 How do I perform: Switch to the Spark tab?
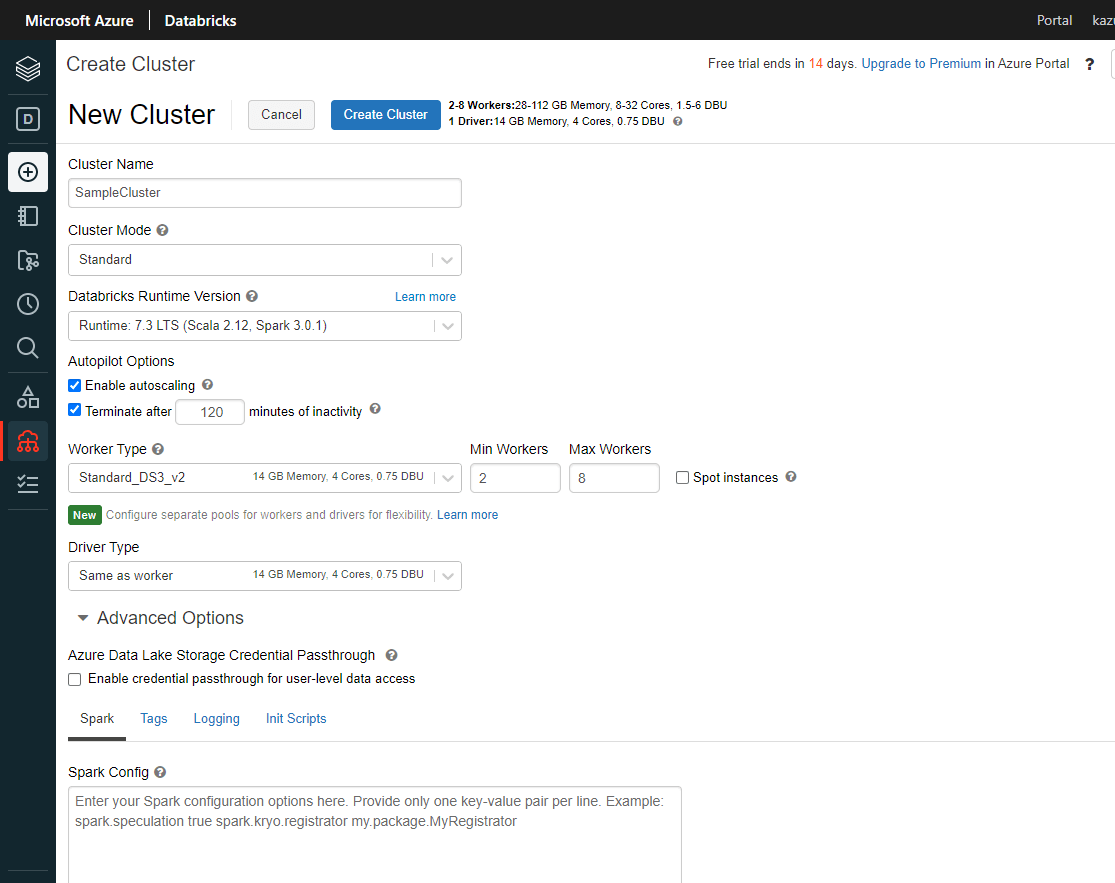[x=97, y=719]
